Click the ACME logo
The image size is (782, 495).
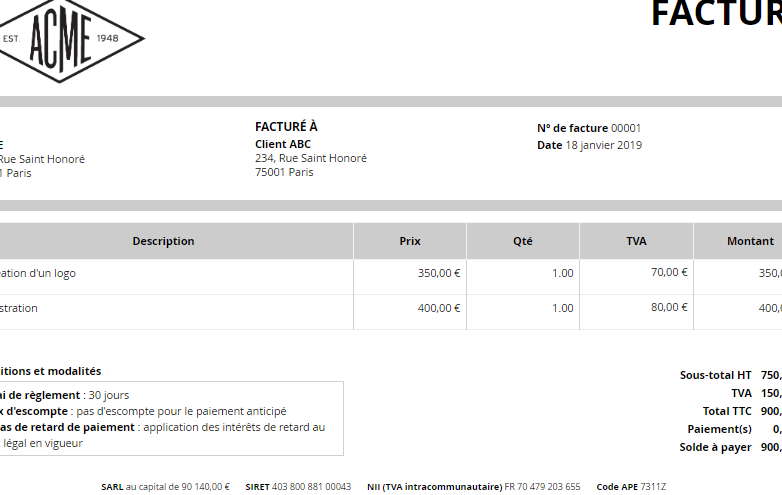click(x=70, y=40)
